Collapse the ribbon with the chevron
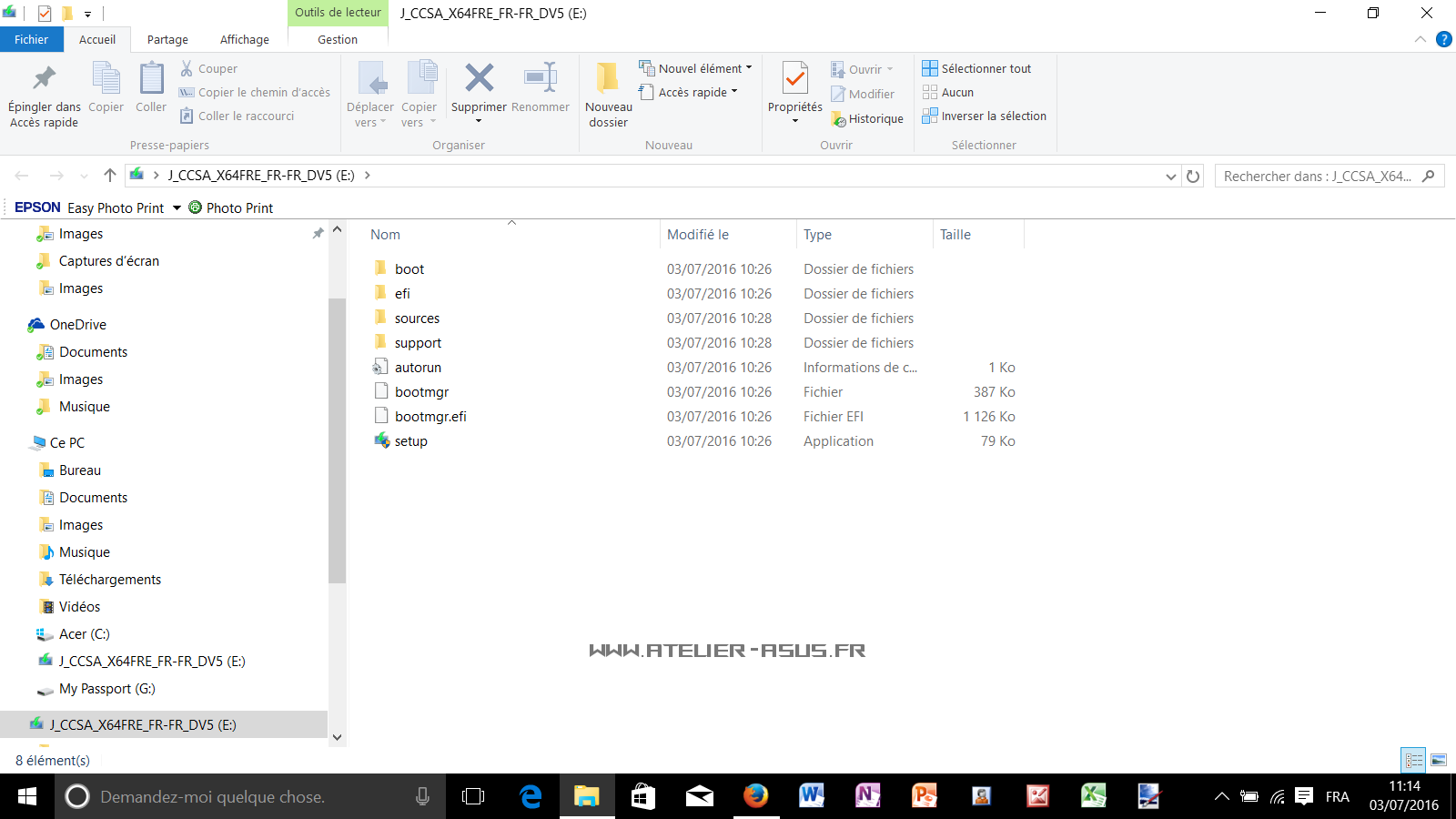 pyautogui.click(x=1420, y=39)
